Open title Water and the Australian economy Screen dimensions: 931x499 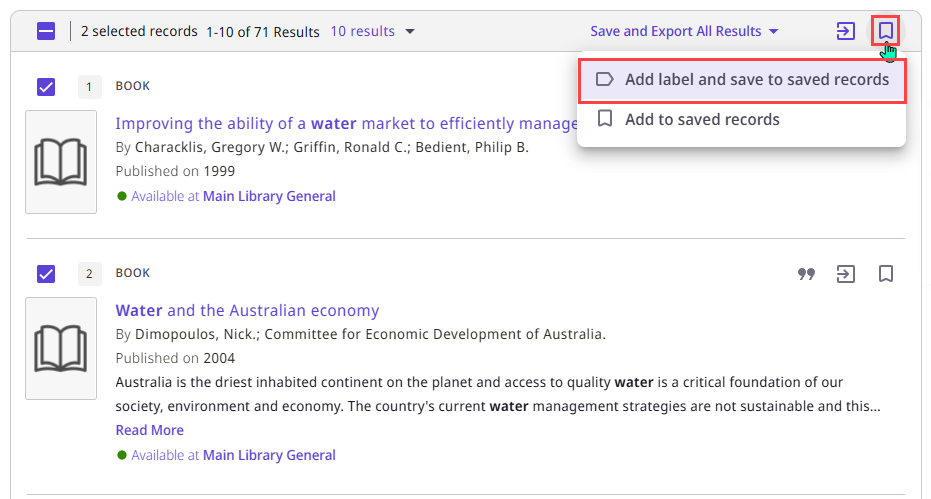(247, 310)
